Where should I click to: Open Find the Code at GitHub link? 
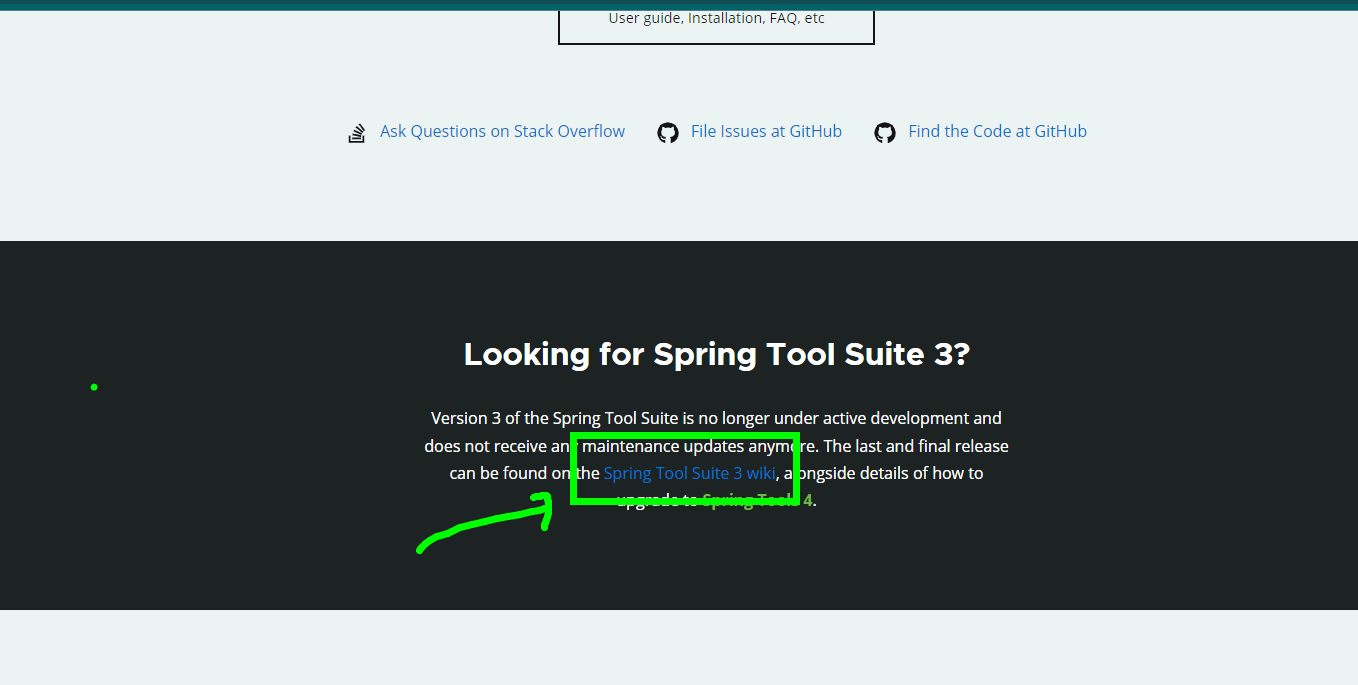997,131
